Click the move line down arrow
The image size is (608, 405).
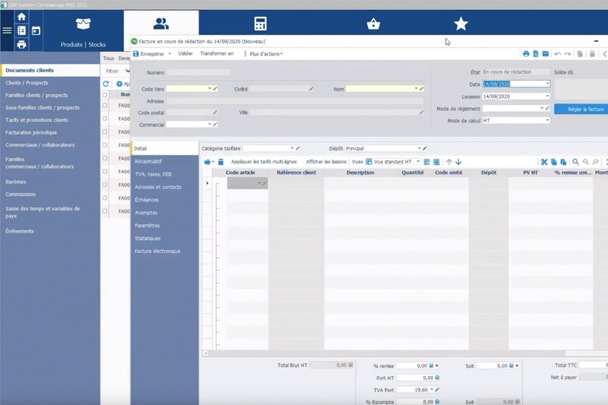pos(458,161)
